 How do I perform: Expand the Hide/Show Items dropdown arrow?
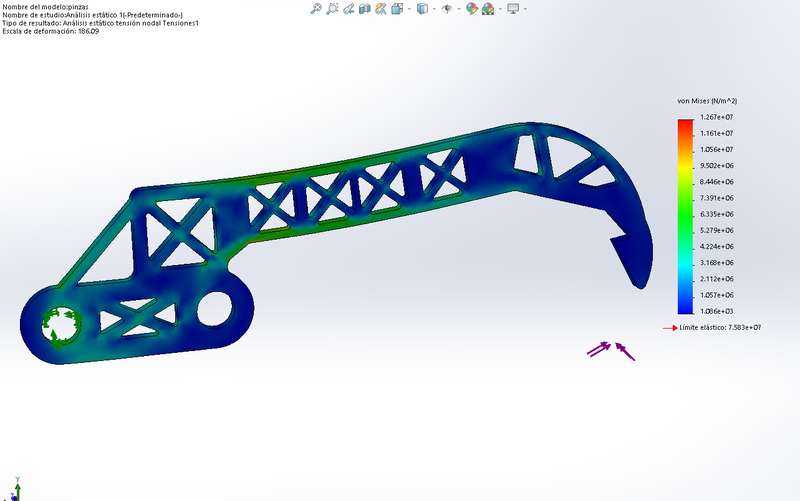tap(459, 9)
